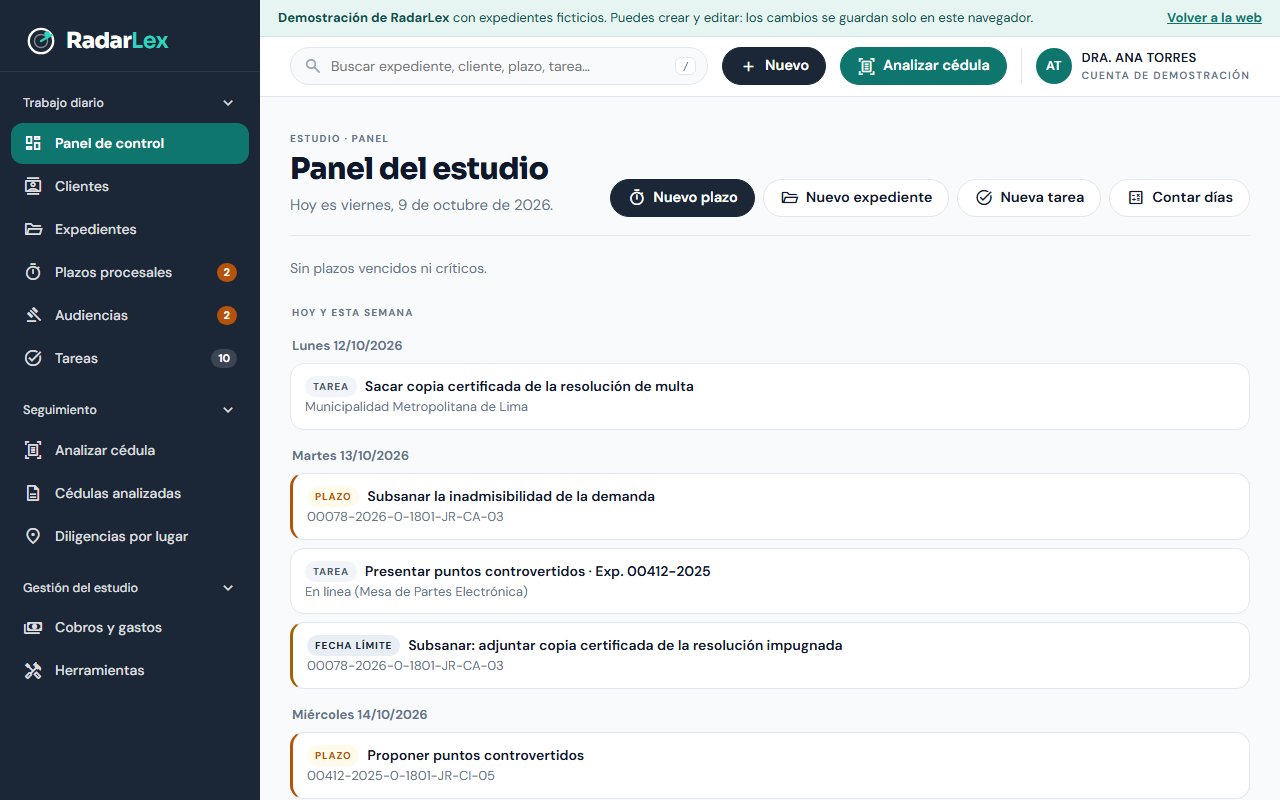Click the Cobros y gastos money icon
The image size is (1280, 800).
(x=33, y=627)
